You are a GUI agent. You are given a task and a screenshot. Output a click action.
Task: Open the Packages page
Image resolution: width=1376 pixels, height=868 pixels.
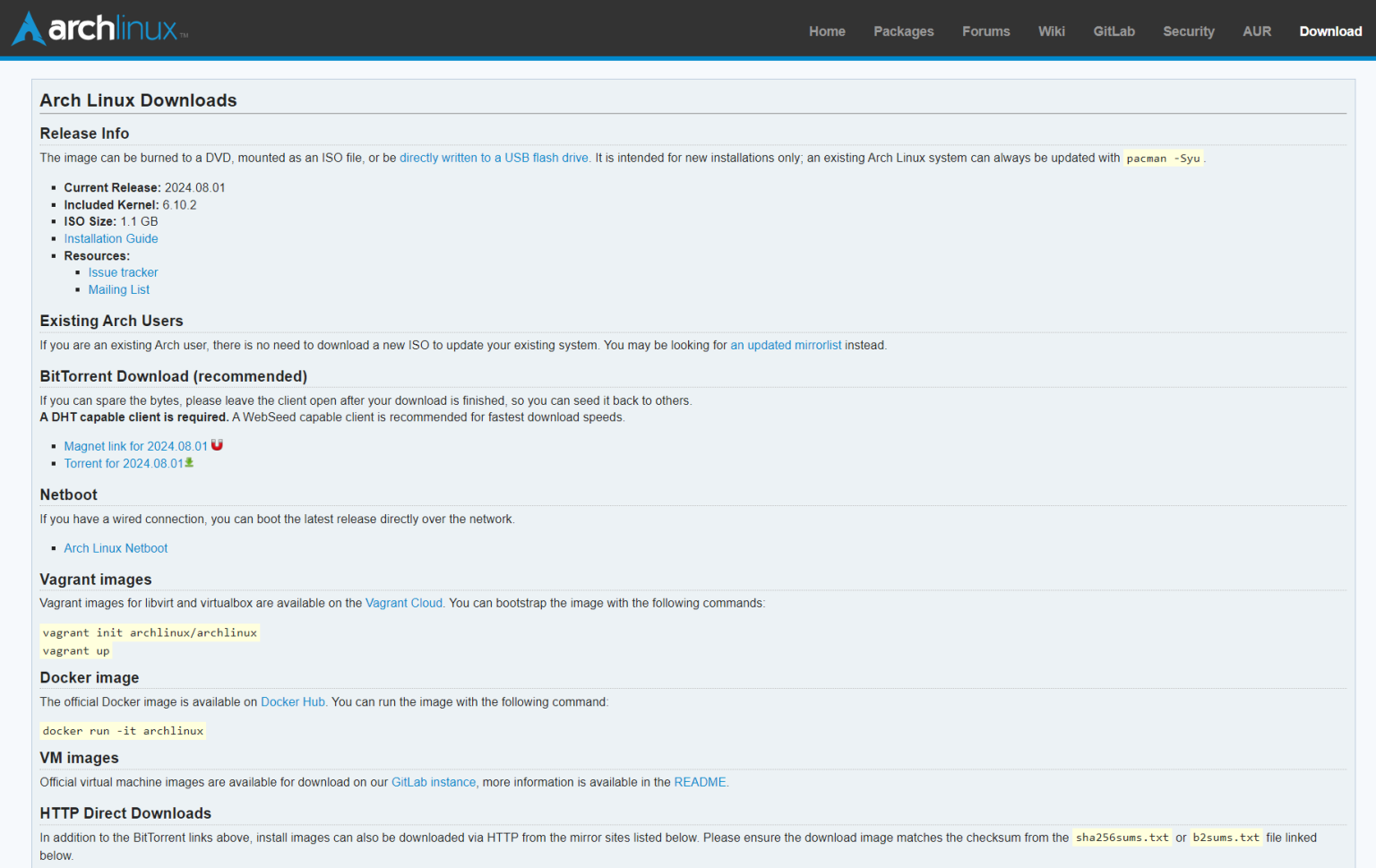[x=903, y=31]
